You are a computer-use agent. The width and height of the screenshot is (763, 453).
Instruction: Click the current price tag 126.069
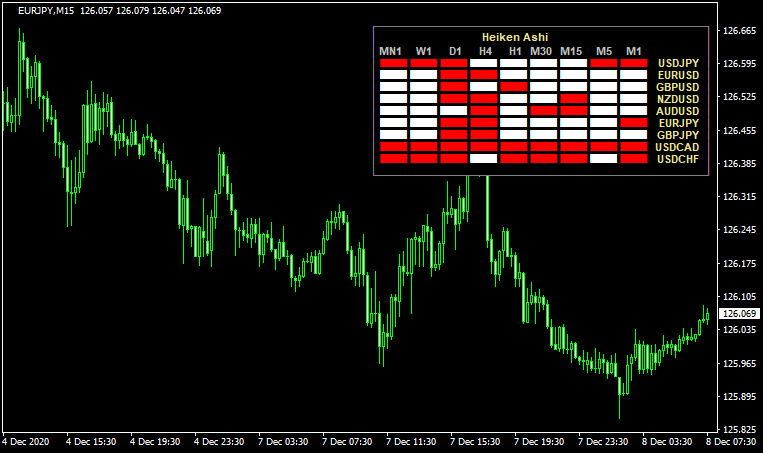(740, 314)
